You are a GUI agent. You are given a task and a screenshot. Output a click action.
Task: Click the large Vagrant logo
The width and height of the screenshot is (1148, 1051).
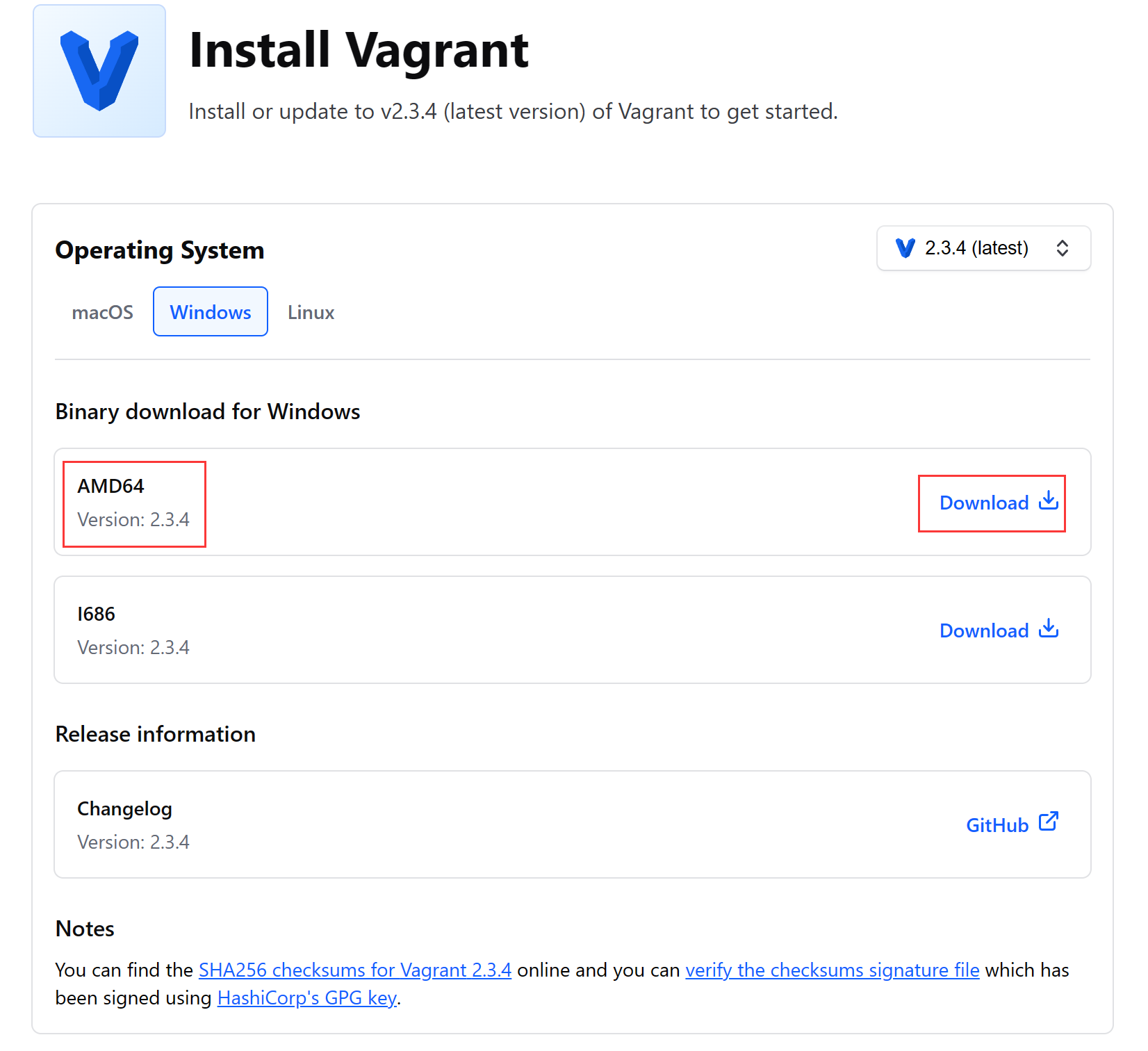tap(99, 71)
